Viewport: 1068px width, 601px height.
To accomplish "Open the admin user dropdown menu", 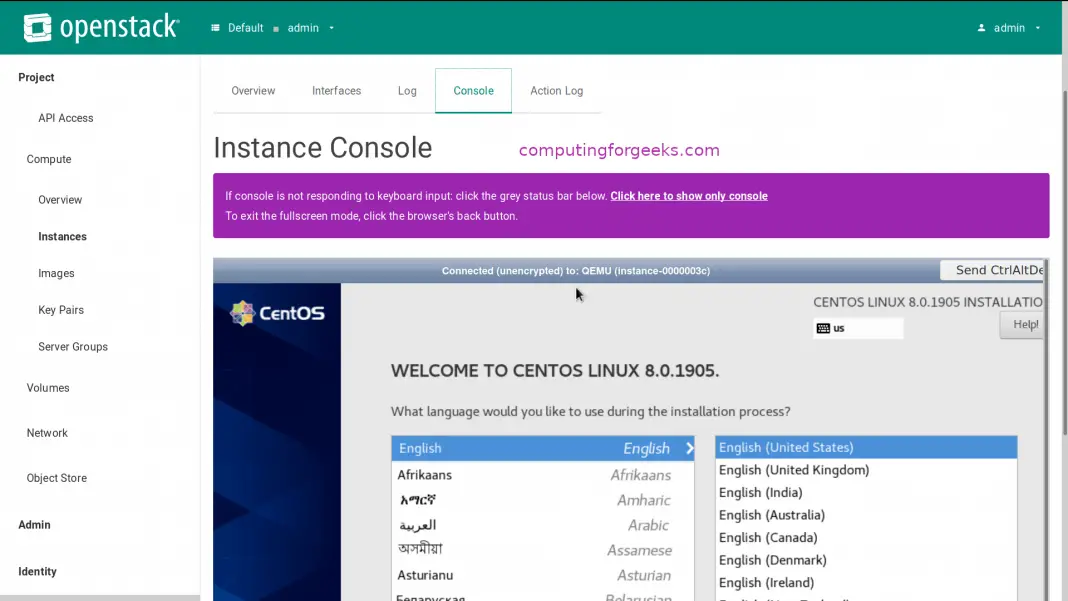I will 1010,28.
